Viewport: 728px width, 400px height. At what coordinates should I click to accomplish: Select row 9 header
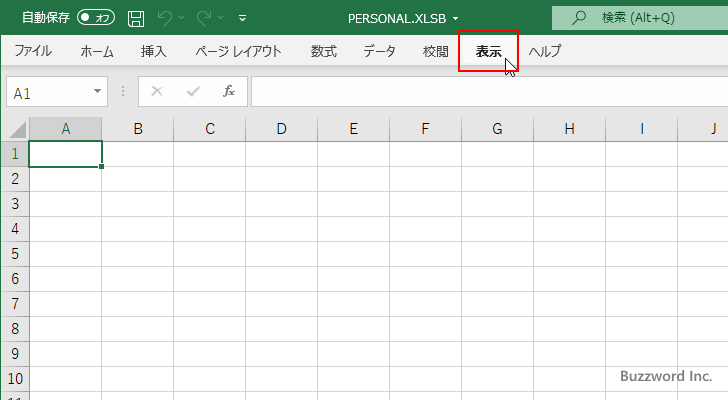coord(15,354)
